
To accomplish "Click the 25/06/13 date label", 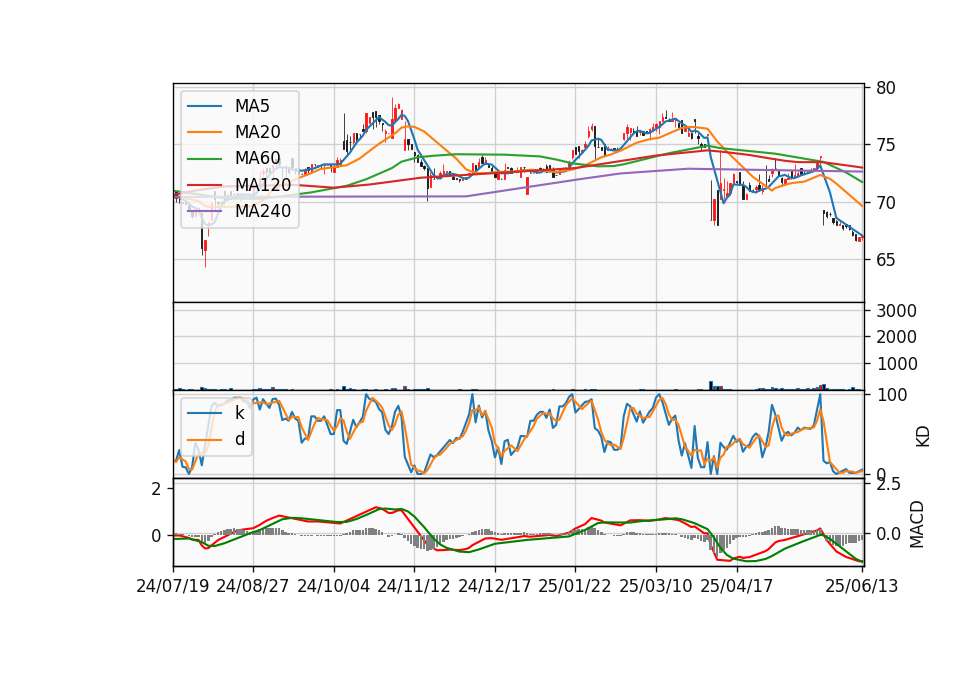I will point(861,586).
